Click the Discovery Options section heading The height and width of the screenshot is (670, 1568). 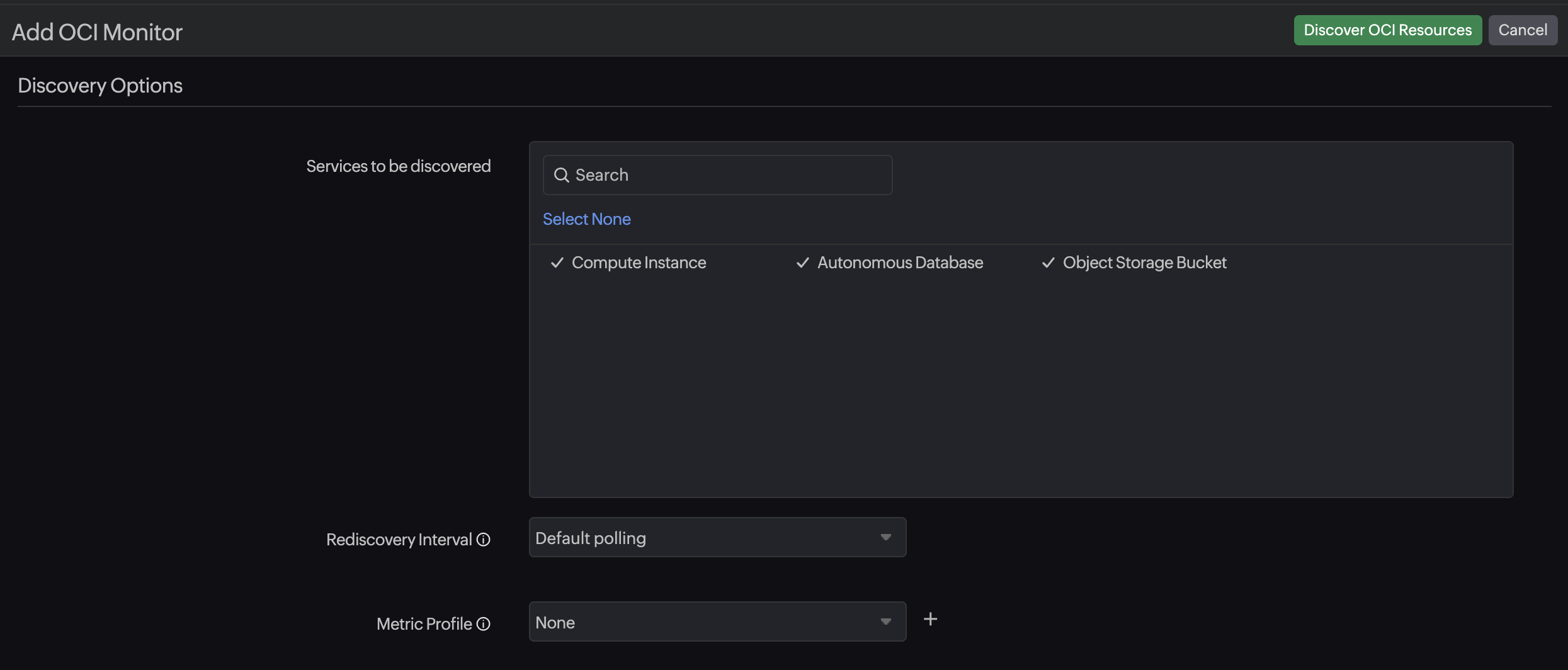100,86
